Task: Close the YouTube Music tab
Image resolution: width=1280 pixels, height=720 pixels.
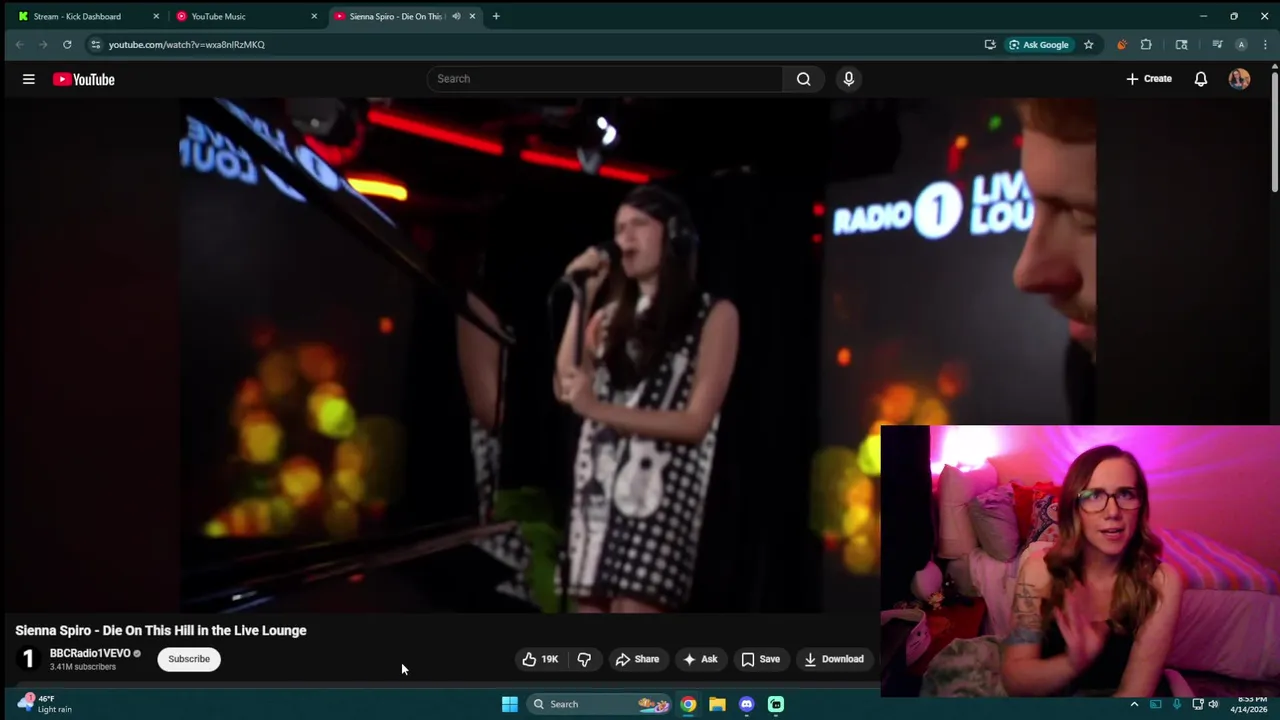Action: click(x=314, y=16)
